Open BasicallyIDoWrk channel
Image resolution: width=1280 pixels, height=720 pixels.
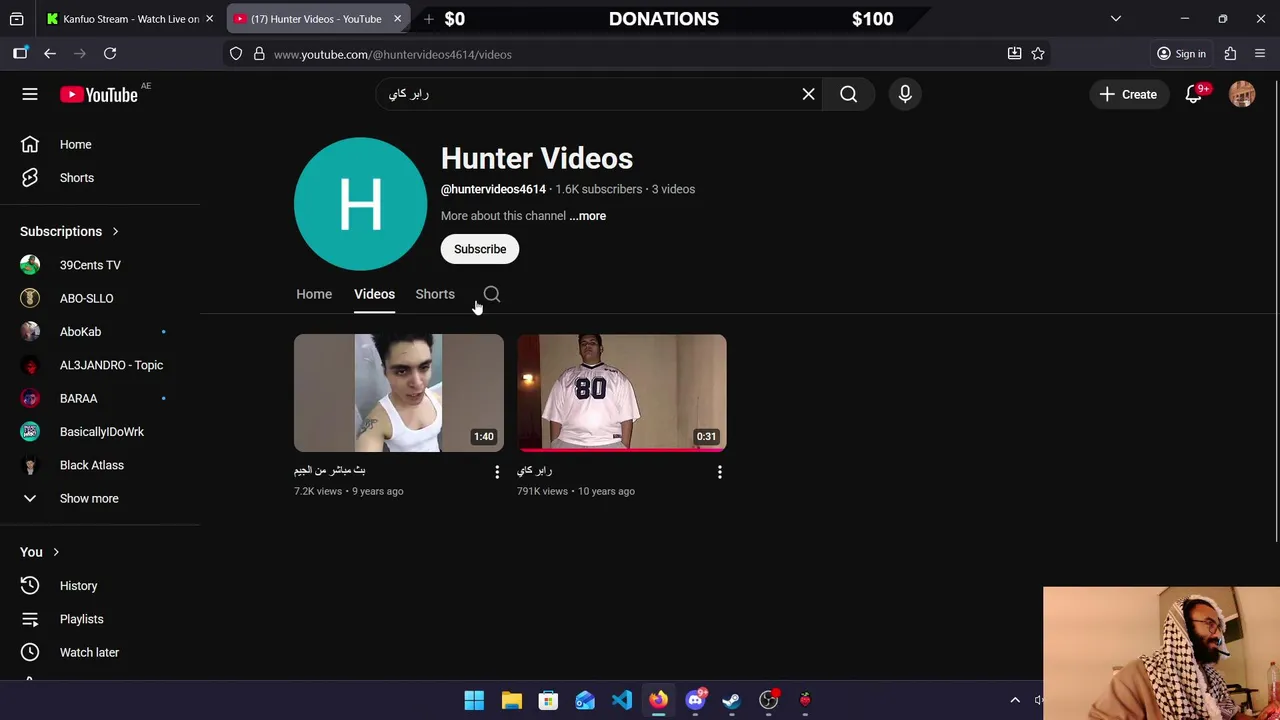(x=100, y=432)
